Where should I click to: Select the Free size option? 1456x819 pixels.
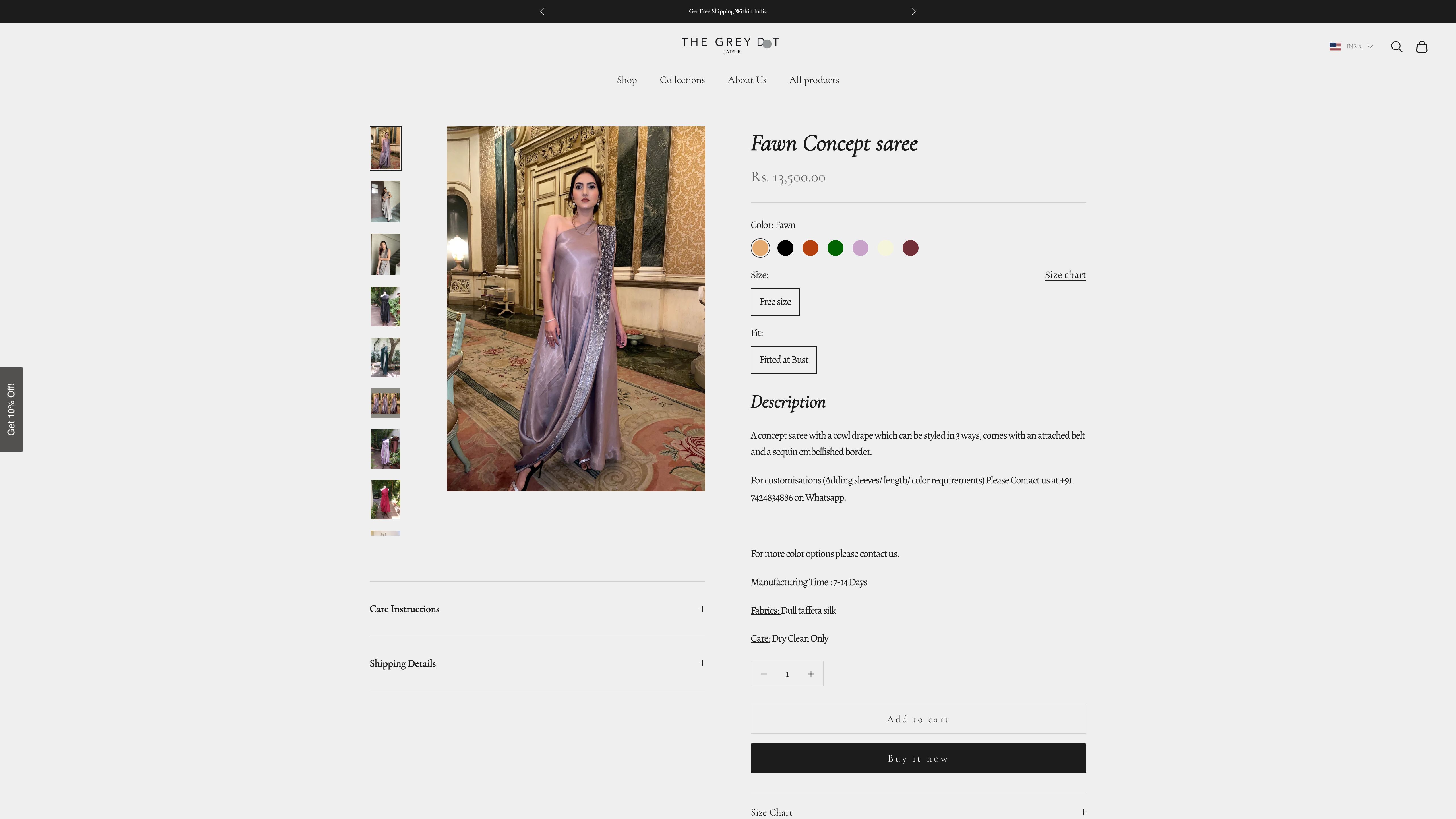(774, 301)
